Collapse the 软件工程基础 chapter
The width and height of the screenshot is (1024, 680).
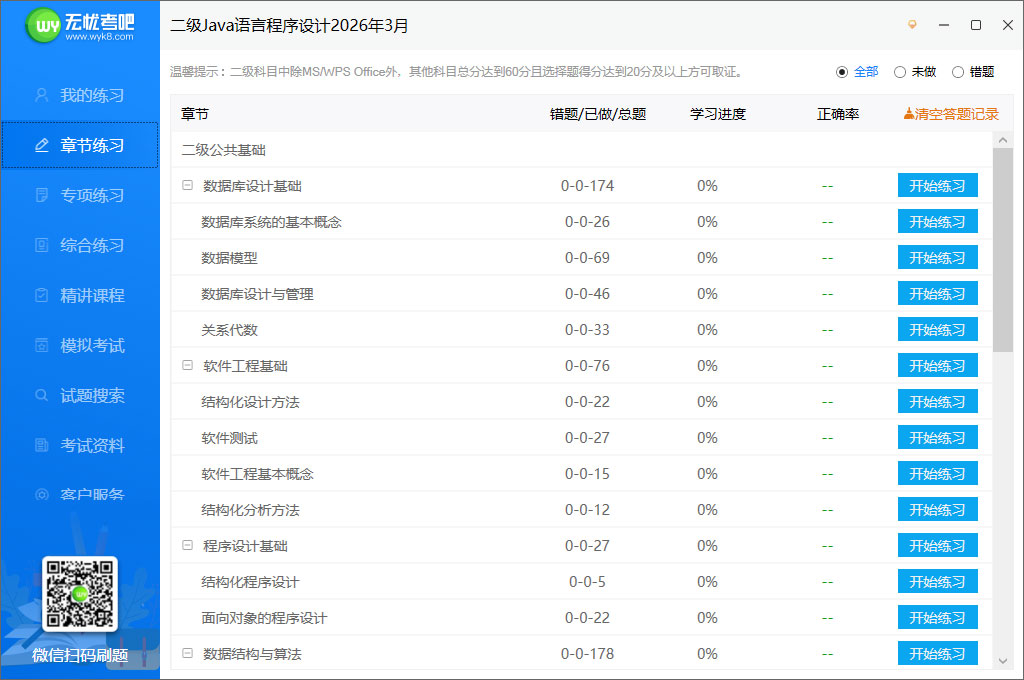(x=187, y=365)
